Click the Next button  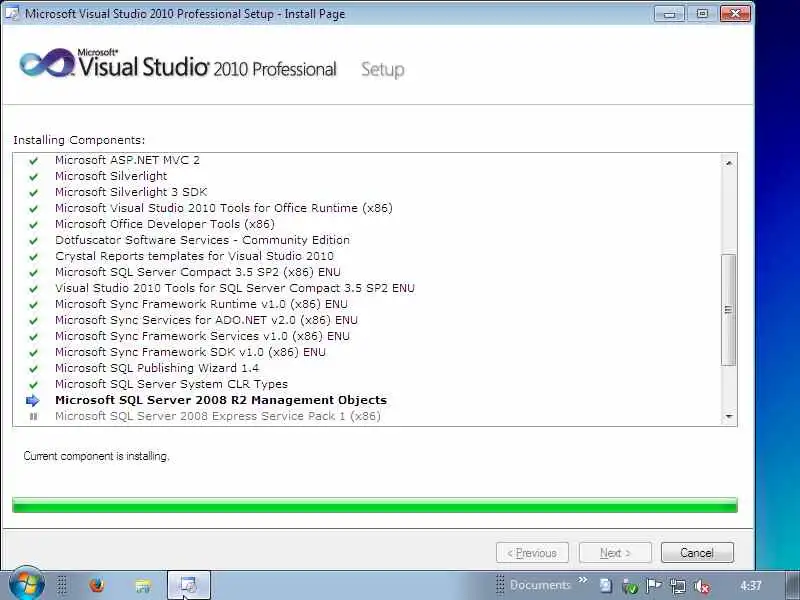[615, 553]
